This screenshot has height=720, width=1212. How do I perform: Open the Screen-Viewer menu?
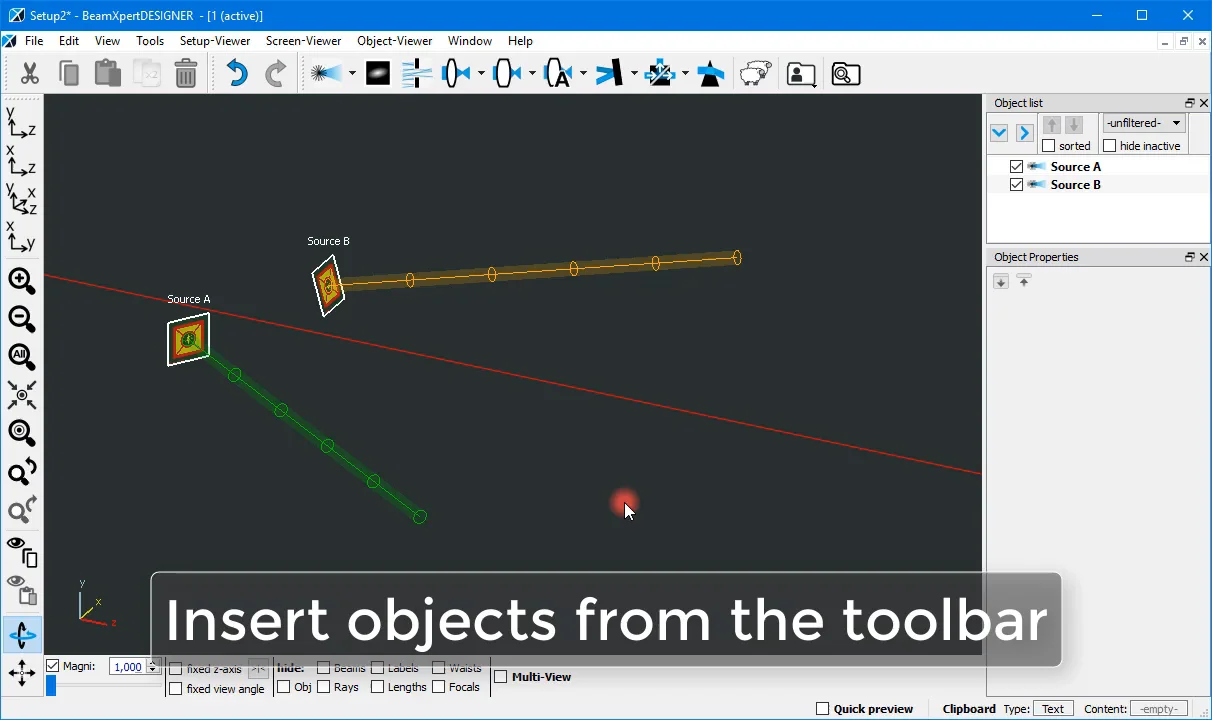click(x=304, y=41)
